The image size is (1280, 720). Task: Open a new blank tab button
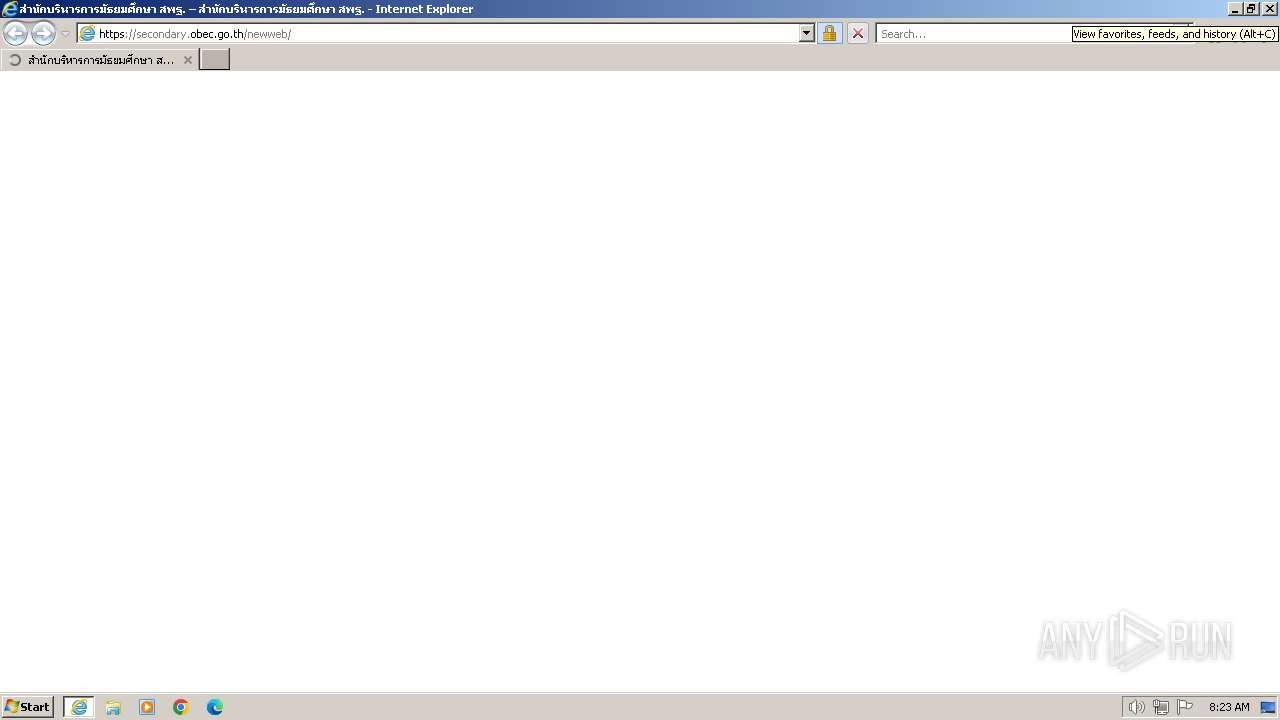(x=215, y=59)
